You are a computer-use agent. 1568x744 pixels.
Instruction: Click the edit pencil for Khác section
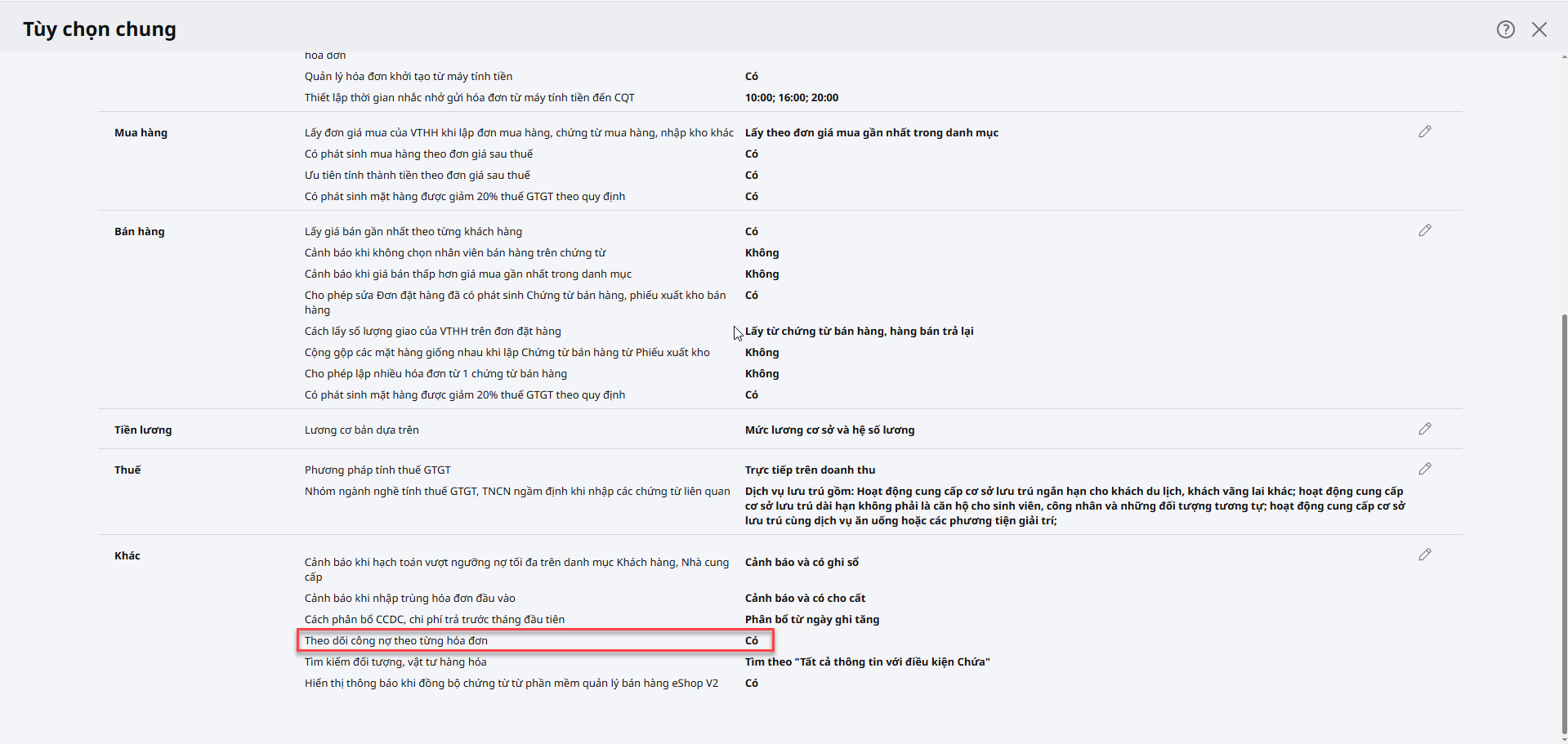pos(1424,555)
